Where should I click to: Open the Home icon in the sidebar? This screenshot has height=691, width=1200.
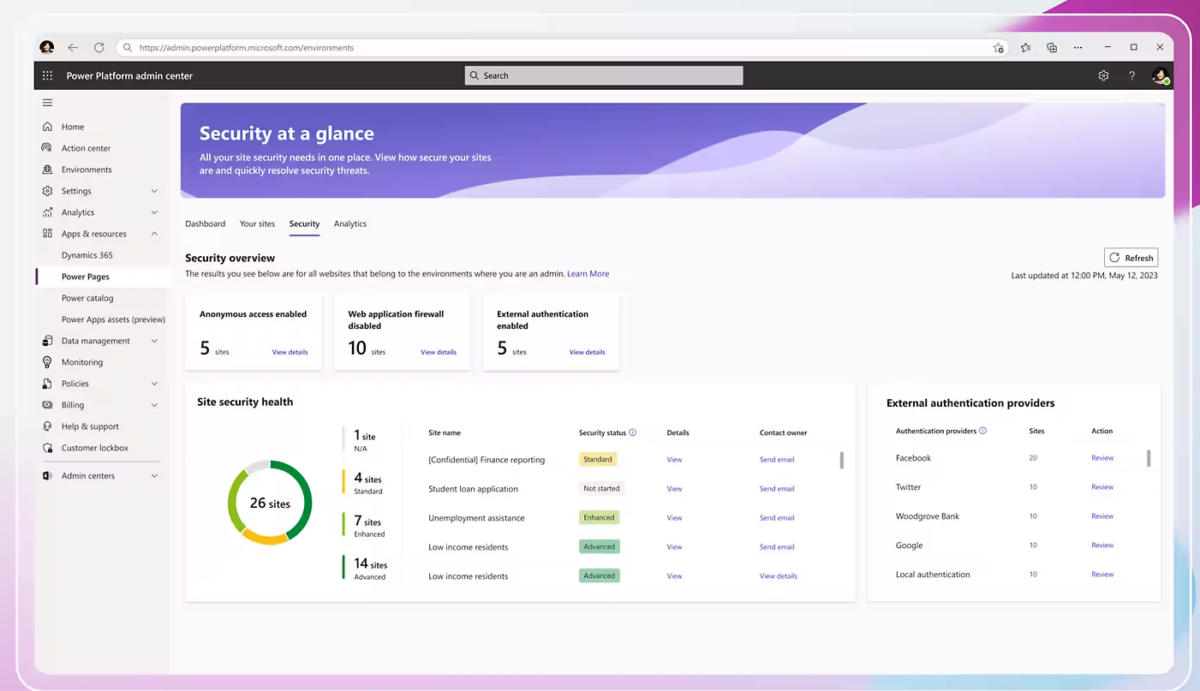pyautogui.click(x=46, y=126)
